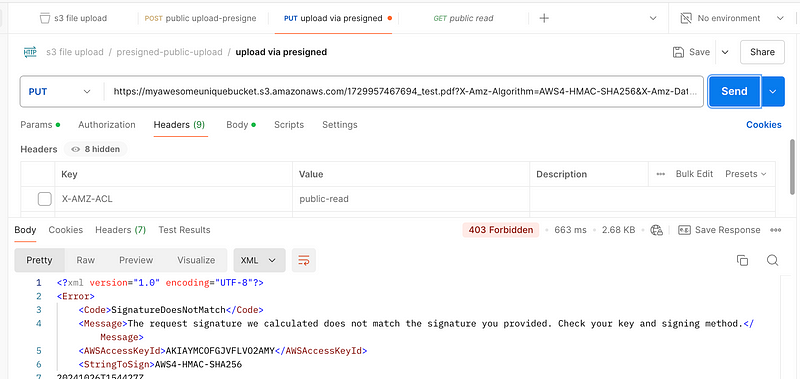This screenshot has height=379, width=800.
Task: Open response more options ellipsis
Action: point(776,230)
